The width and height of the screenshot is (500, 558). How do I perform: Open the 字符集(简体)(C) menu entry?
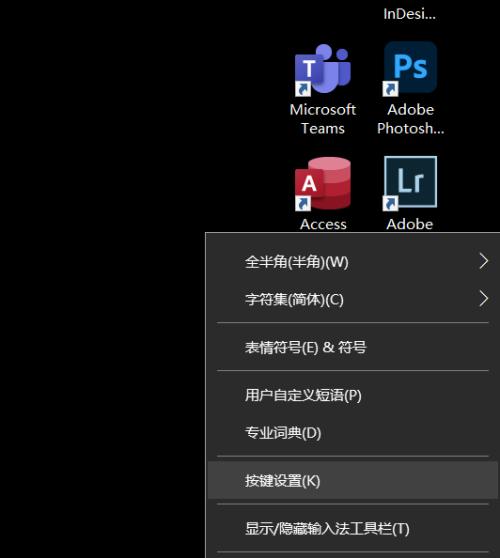click(x=353, y=299)
